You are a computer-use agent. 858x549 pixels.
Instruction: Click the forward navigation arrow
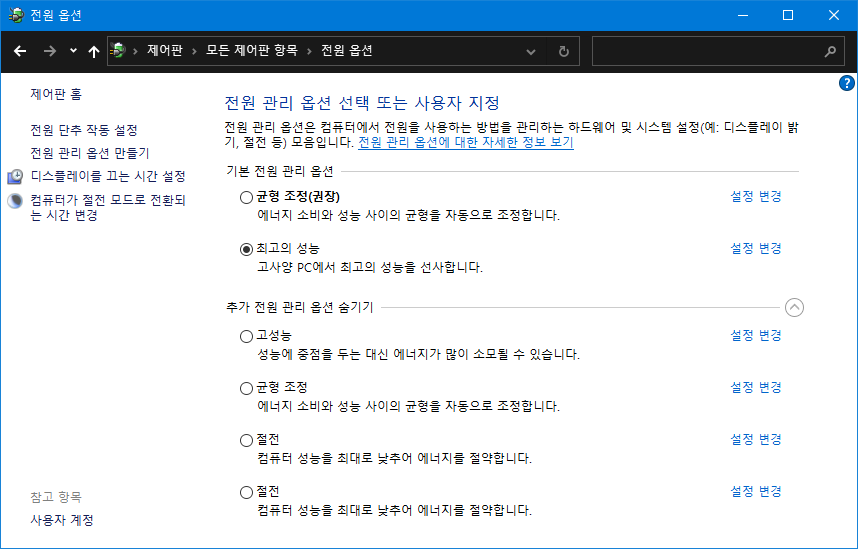click(x=49, y=51)
